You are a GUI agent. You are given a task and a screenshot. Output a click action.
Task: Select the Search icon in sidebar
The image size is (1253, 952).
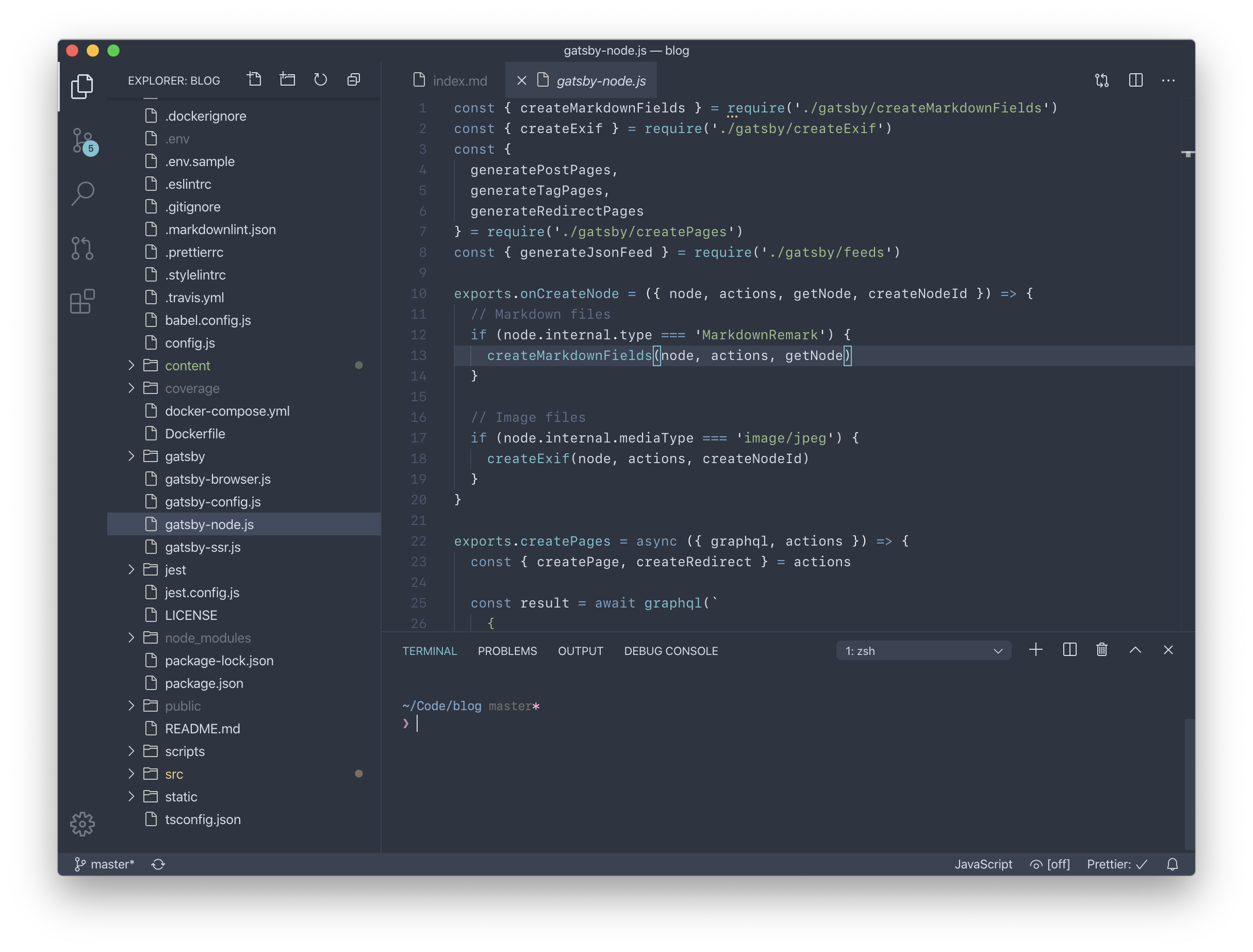(x=84, y=193)
